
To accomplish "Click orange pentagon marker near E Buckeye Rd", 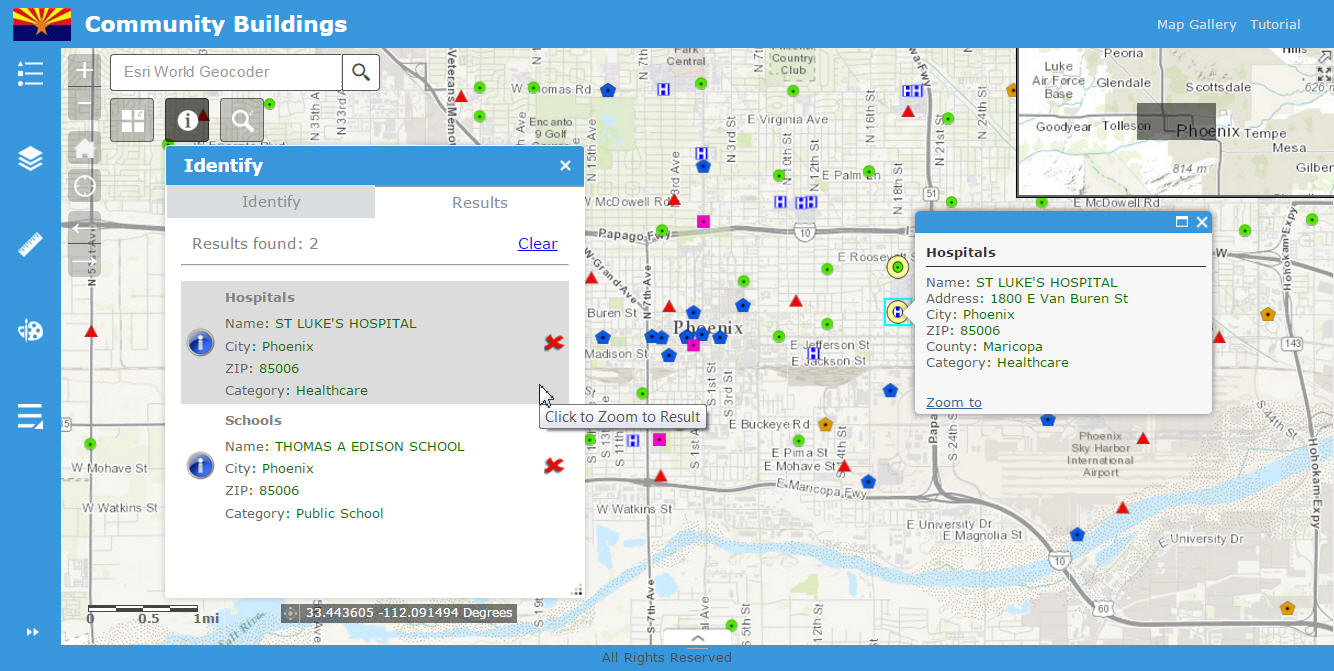I will [825, 424].
